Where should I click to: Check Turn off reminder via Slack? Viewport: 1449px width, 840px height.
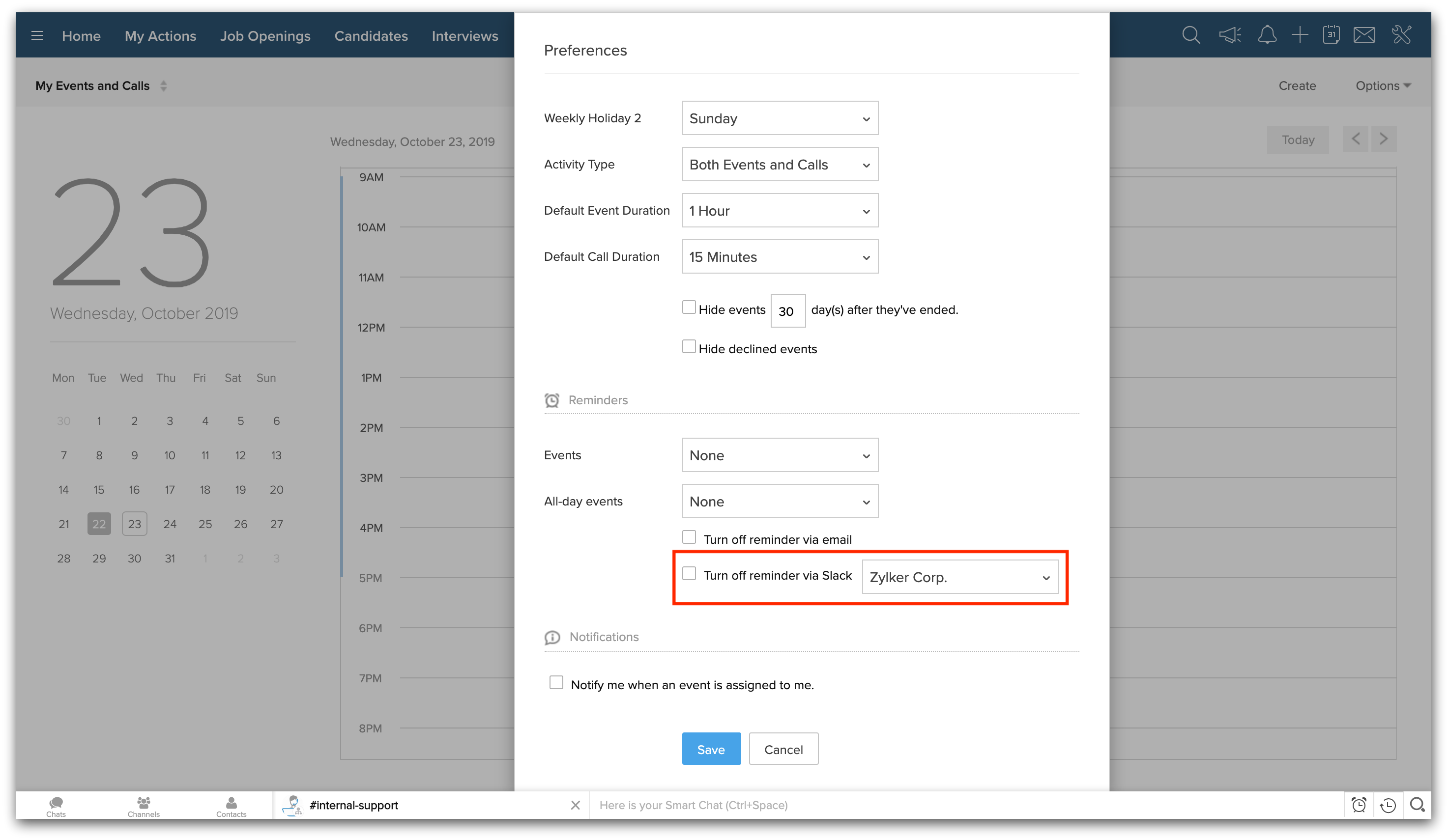pyautogui.click(x=689, y=573)
